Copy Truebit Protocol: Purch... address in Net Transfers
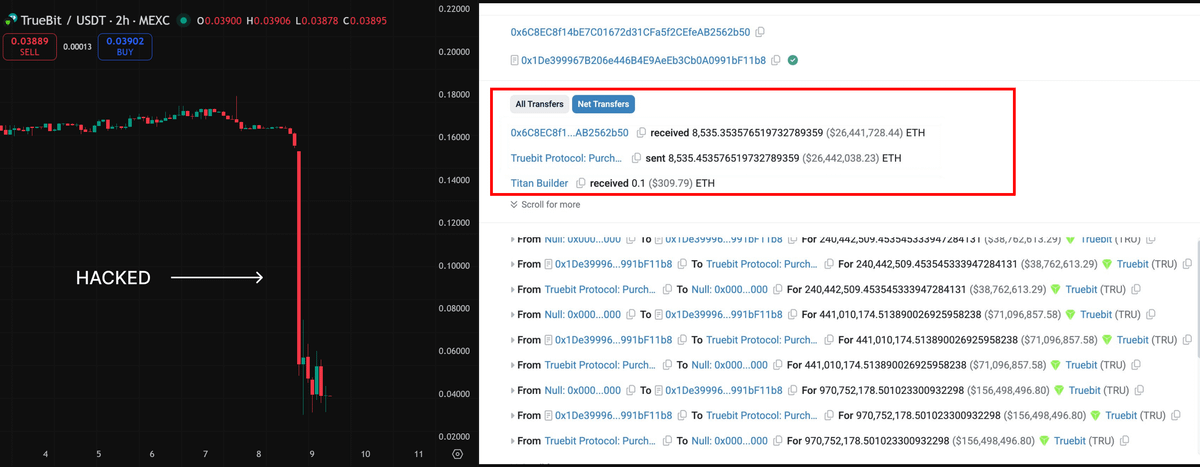The image size is (1200, 467). pos(636,158)
